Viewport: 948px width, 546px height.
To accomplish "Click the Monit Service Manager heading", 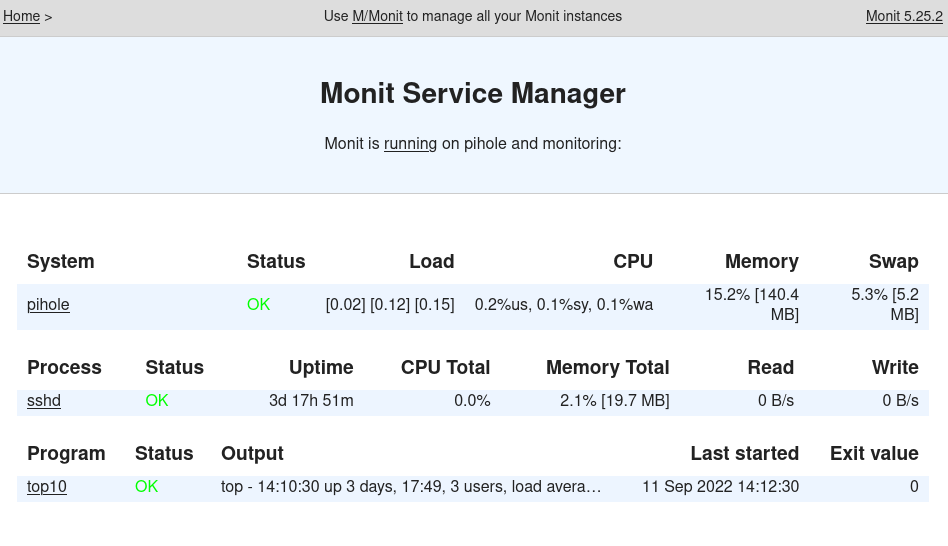I will [x=473, y=94].
